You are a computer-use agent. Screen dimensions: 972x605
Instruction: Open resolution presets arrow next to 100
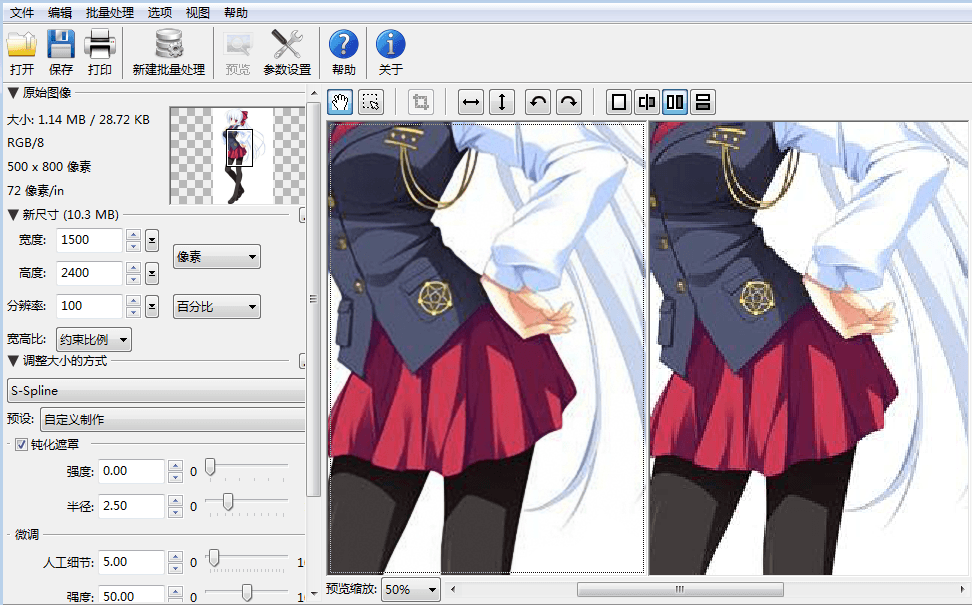point(152,306)
